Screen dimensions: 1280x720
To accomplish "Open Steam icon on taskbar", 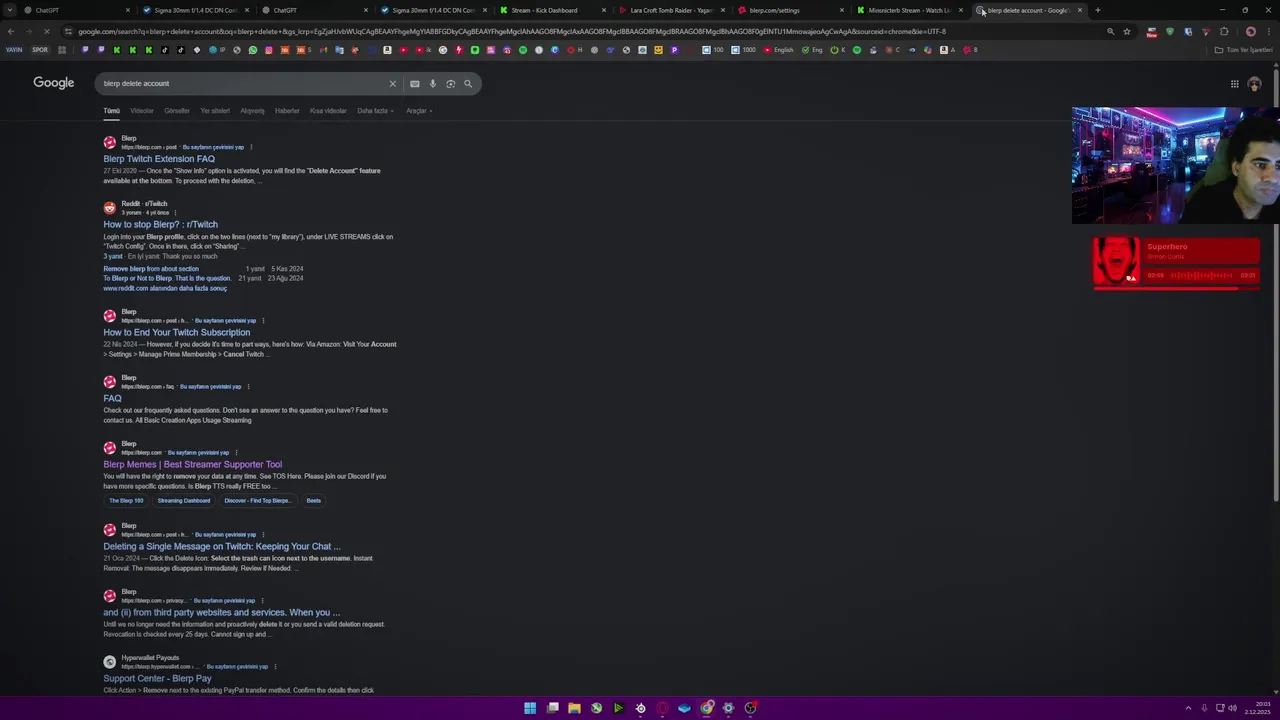I will tap(640, 708).
